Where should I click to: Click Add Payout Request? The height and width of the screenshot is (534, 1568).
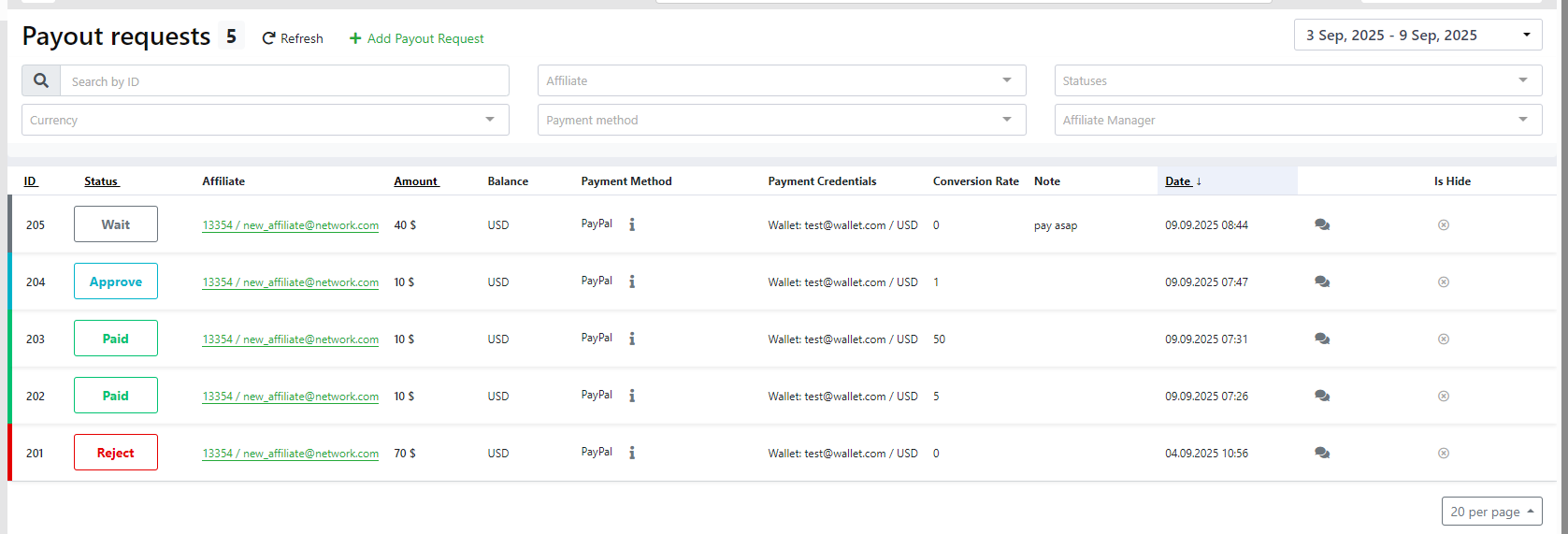click(x=416, y=38)
